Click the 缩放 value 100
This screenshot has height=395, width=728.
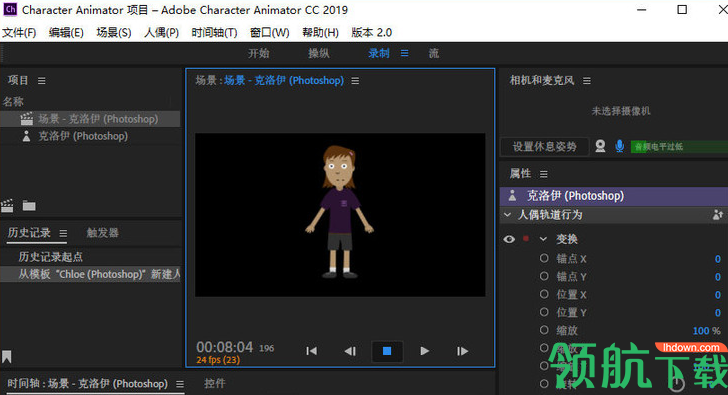tap(701, 331)
